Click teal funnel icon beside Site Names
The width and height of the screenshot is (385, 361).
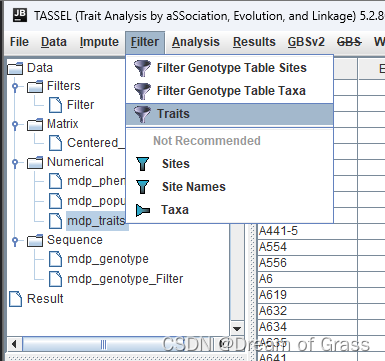point(143,187)
